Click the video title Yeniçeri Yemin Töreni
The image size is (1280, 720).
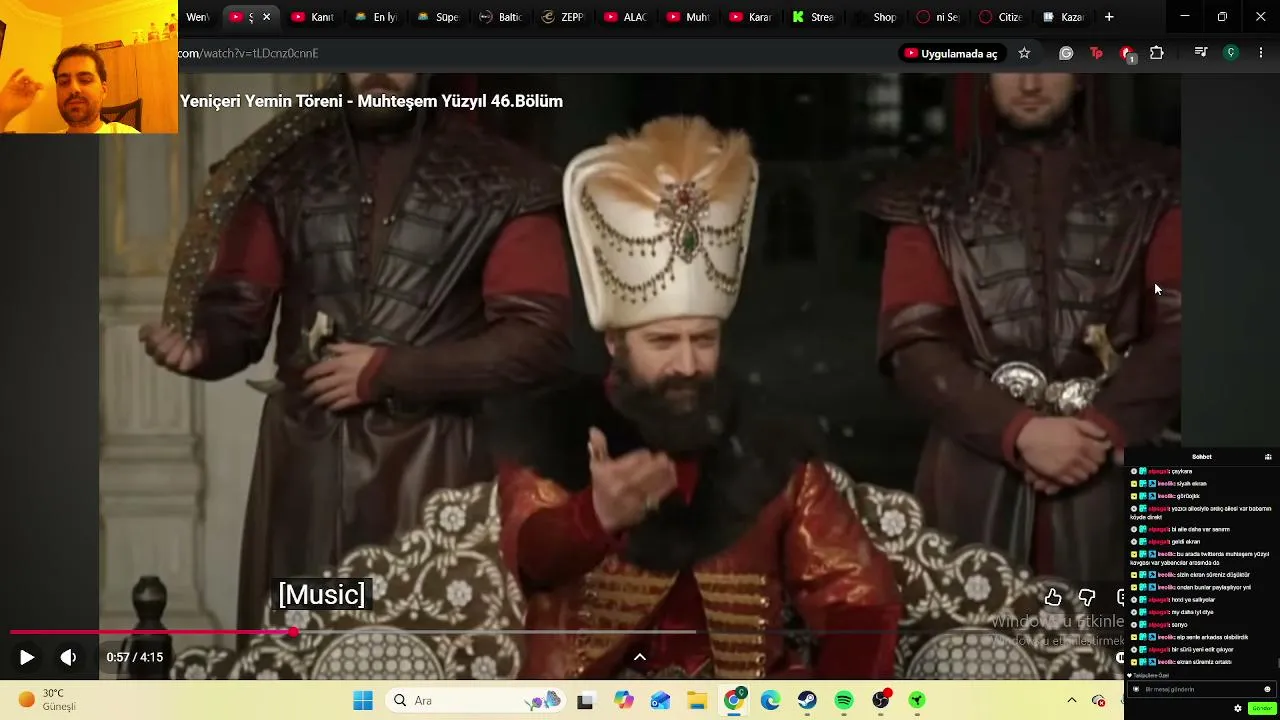point(371,101)
